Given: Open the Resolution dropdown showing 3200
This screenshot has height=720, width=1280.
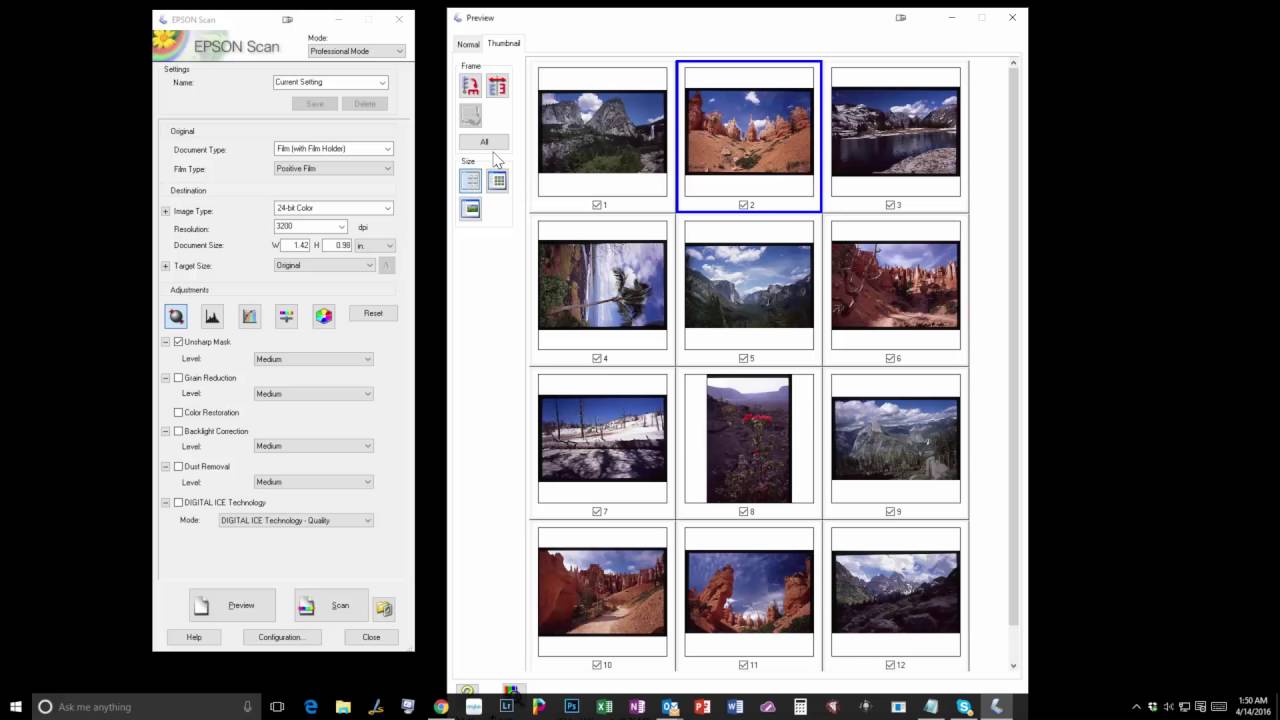Looking at the screenshot, I should [310, 227].
